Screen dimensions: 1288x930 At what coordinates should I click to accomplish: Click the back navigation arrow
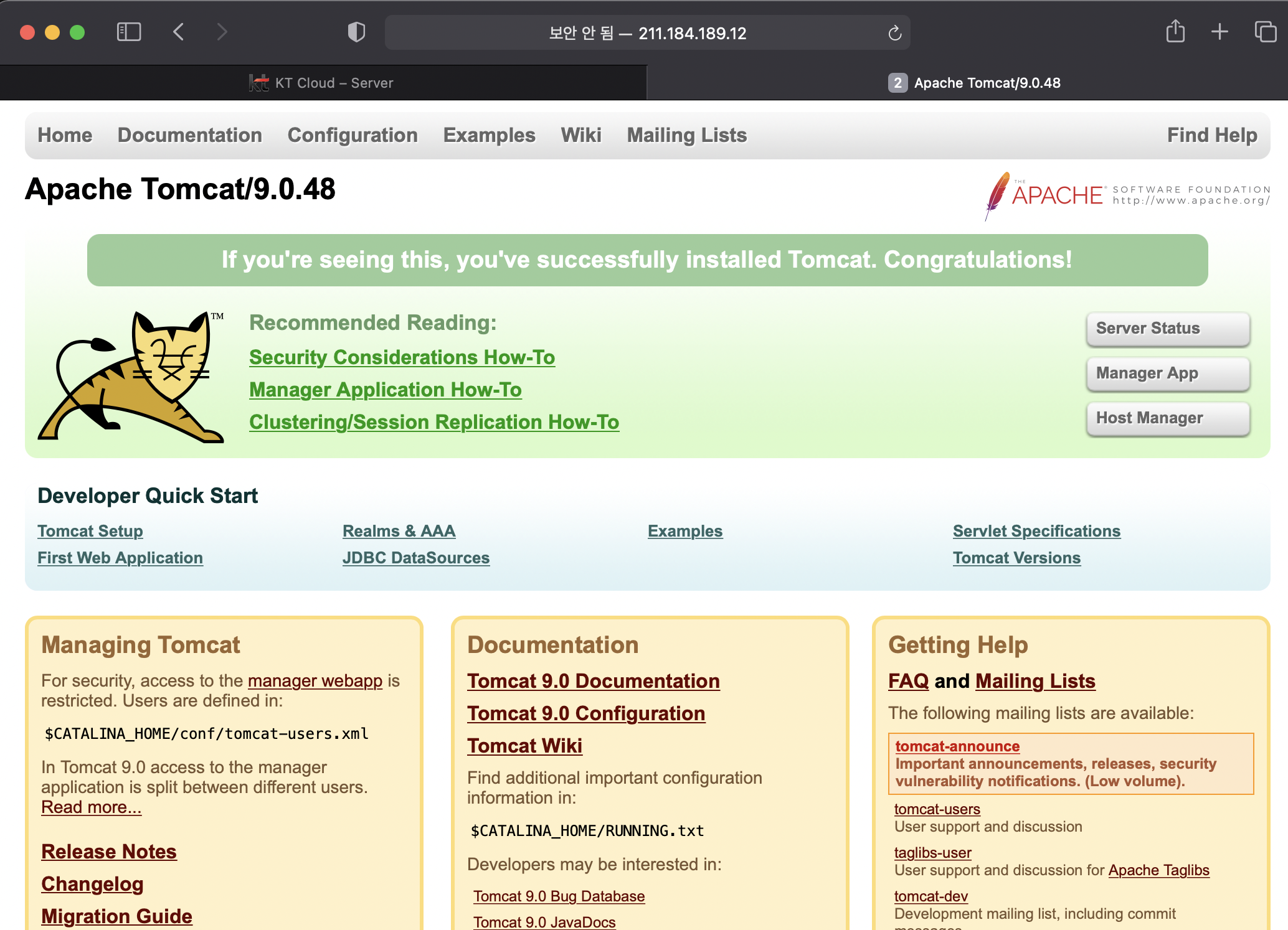[x=179, y=32]
